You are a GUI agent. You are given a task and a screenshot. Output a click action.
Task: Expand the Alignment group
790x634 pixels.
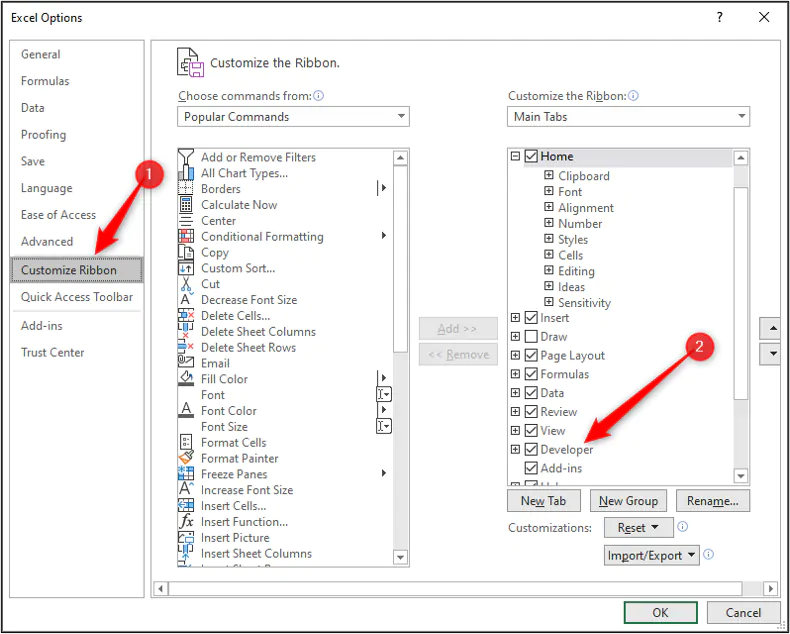pyautogui.click(x=549, y=207)
